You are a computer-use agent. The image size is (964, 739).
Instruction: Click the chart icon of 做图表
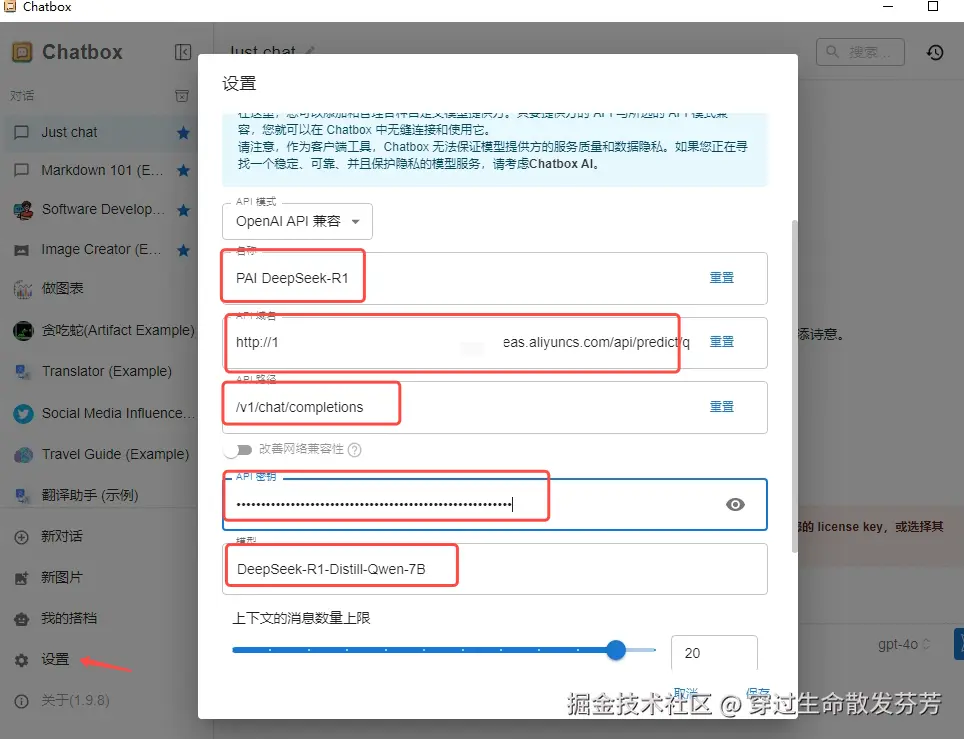pos(23,289)
